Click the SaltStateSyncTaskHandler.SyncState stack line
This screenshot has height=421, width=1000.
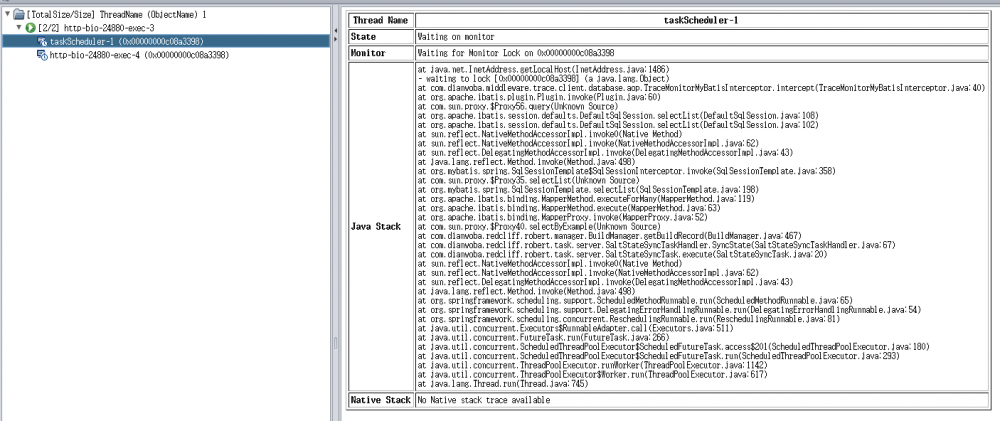[656, 245]
